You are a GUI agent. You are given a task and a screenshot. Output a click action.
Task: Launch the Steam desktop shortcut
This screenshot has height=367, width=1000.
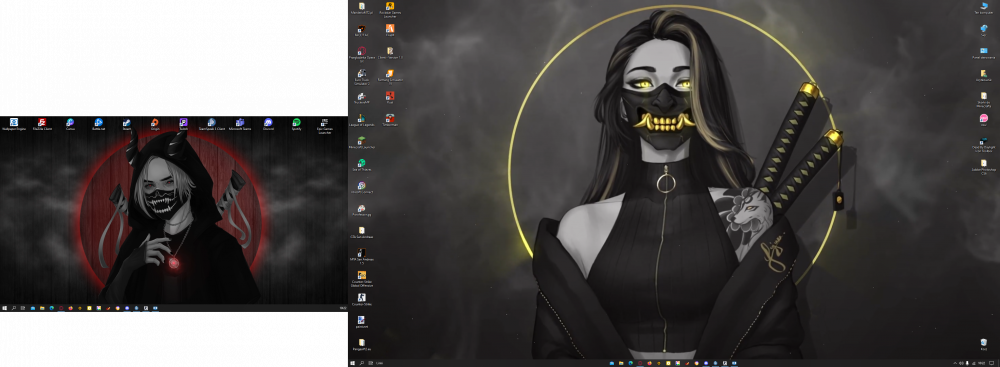click(127, 124)
